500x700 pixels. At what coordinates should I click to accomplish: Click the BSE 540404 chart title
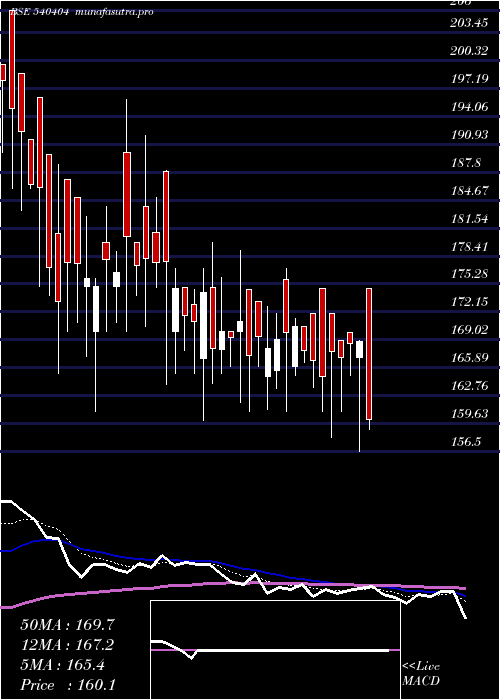click(82, 12)
